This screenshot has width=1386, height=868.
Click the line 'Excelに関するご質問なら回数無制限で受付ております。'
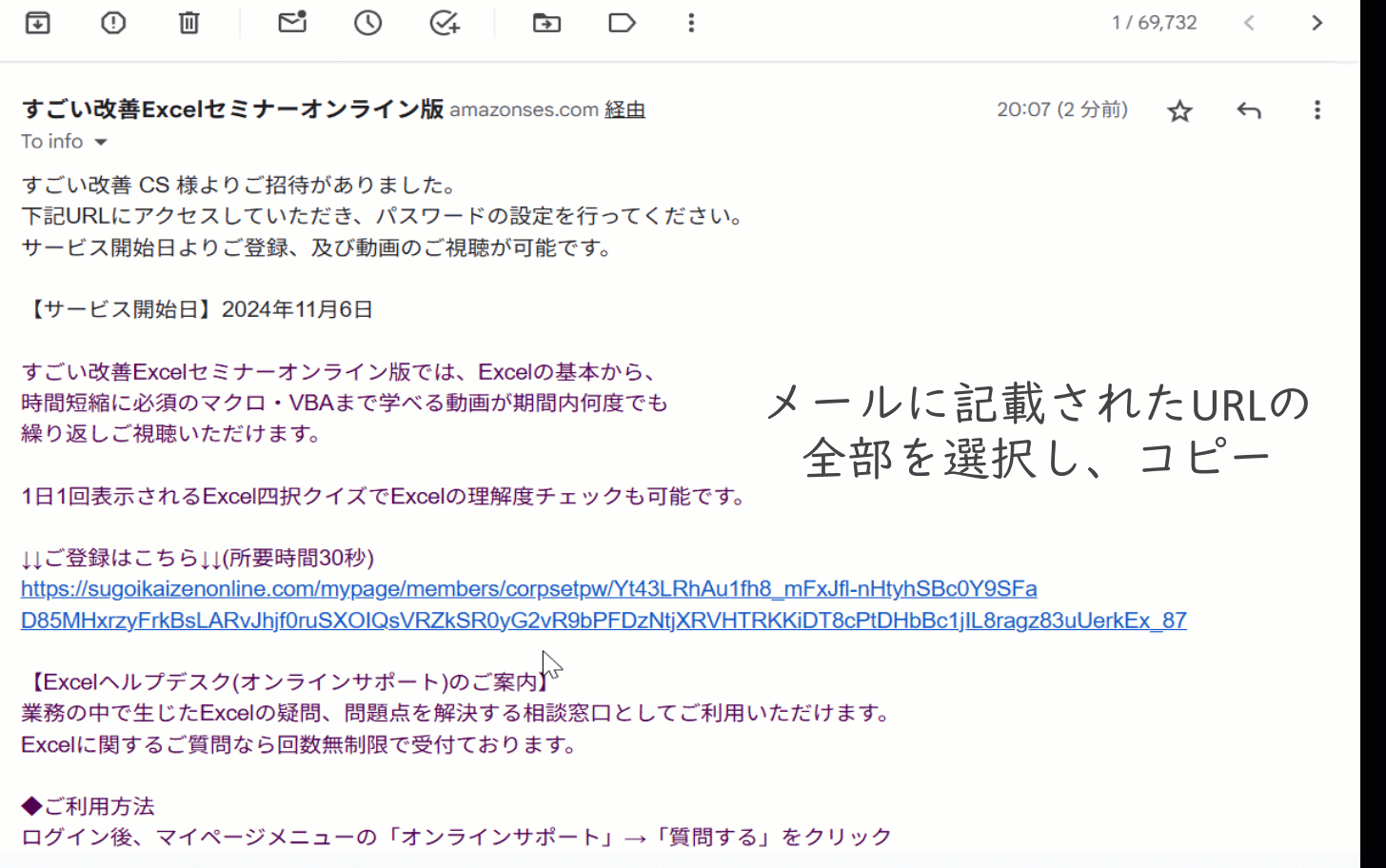pos(299,744)
